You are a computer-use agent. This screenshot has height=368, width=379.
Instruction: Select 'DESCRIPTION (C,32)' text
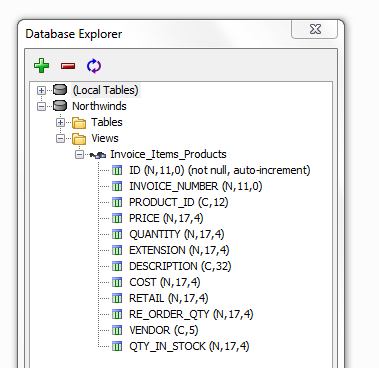pos(180,266)
